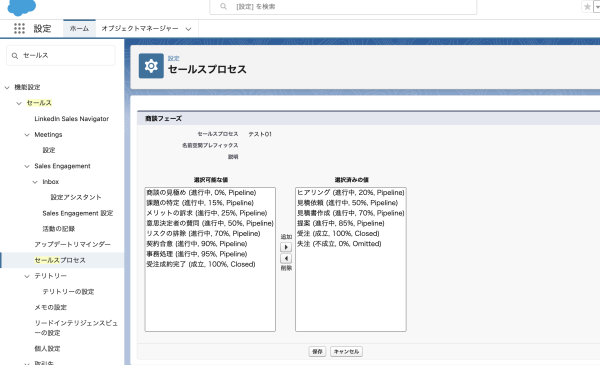Screen dimensions: 600x365
Task: Open メモの設定 in sidebar
Action: coord(51,307)
